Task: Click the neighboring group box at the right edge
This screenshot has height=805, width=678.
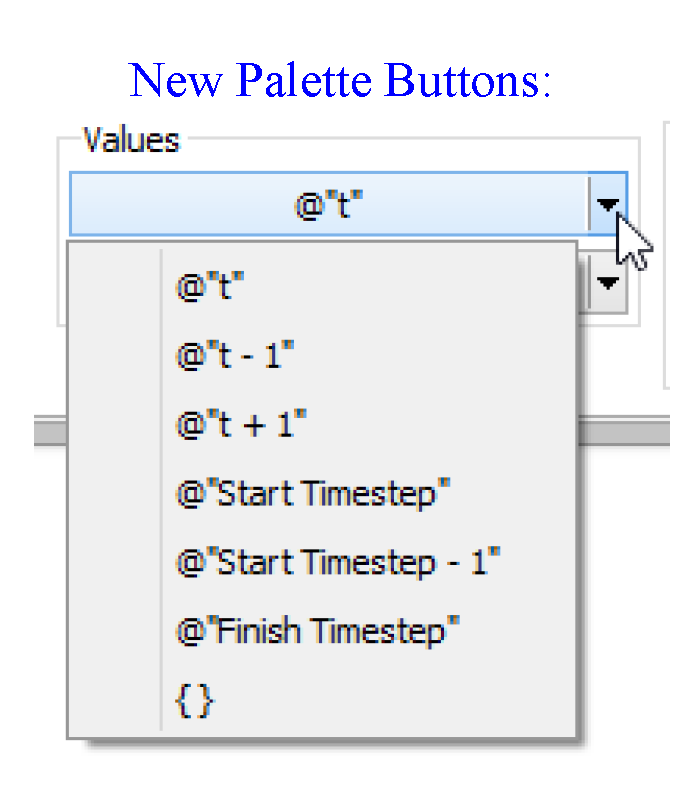Action: tap(669, 250)
